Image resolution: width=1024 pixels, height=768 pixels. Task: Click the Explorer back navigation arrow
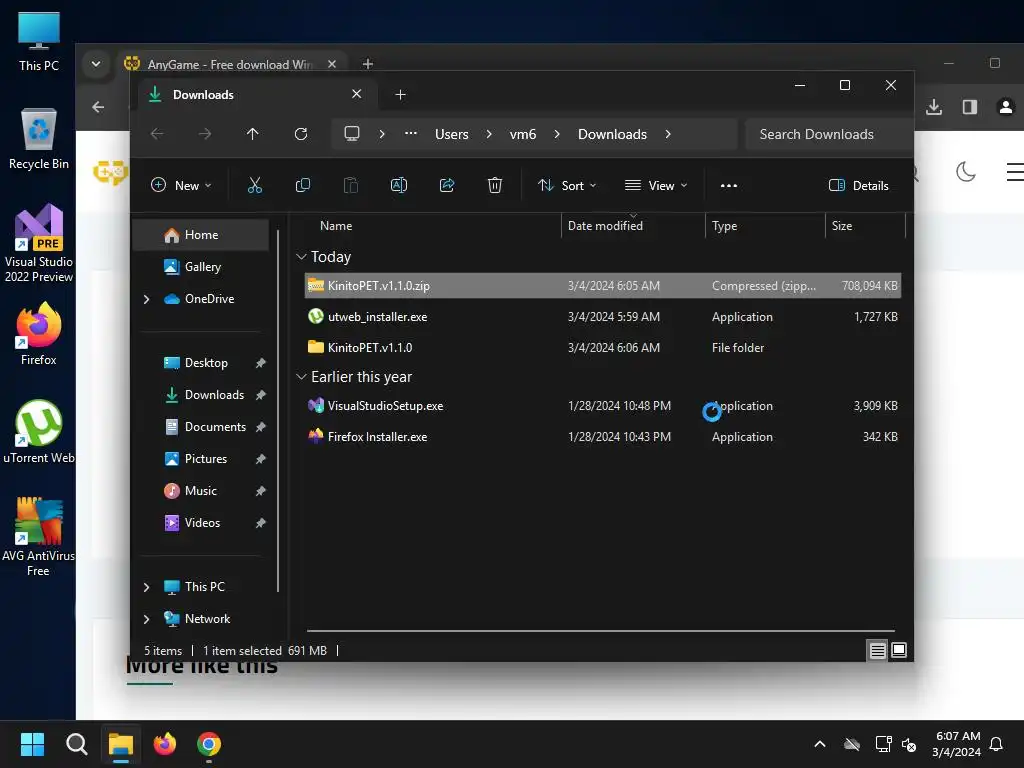[x=157, y=134]
